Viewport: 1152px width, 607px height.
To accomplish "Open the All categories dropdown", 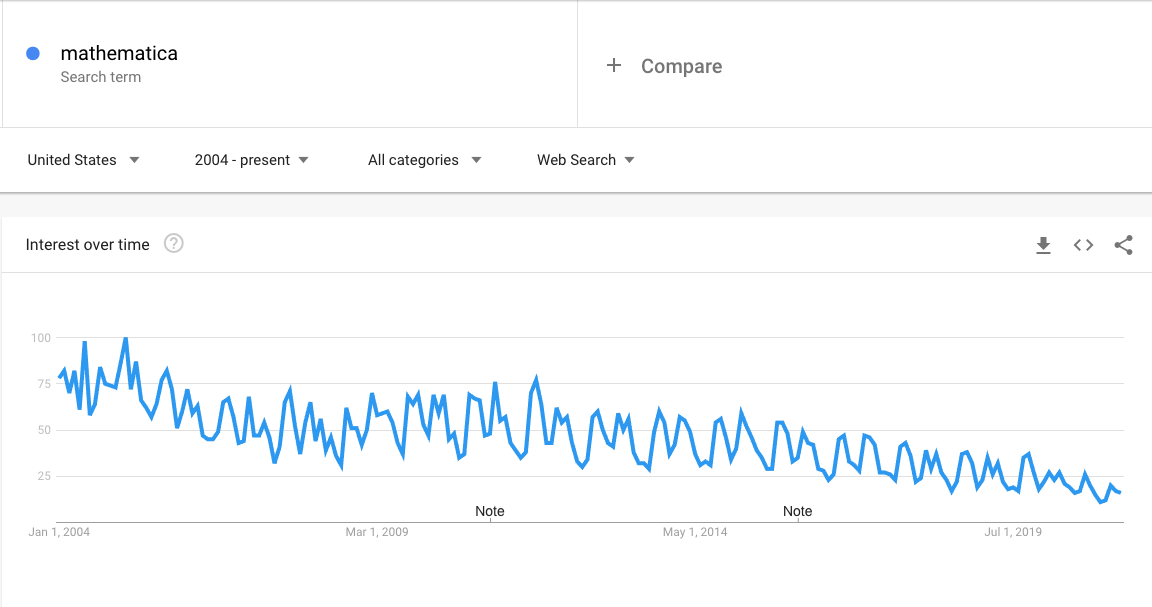I will point(425,160).
